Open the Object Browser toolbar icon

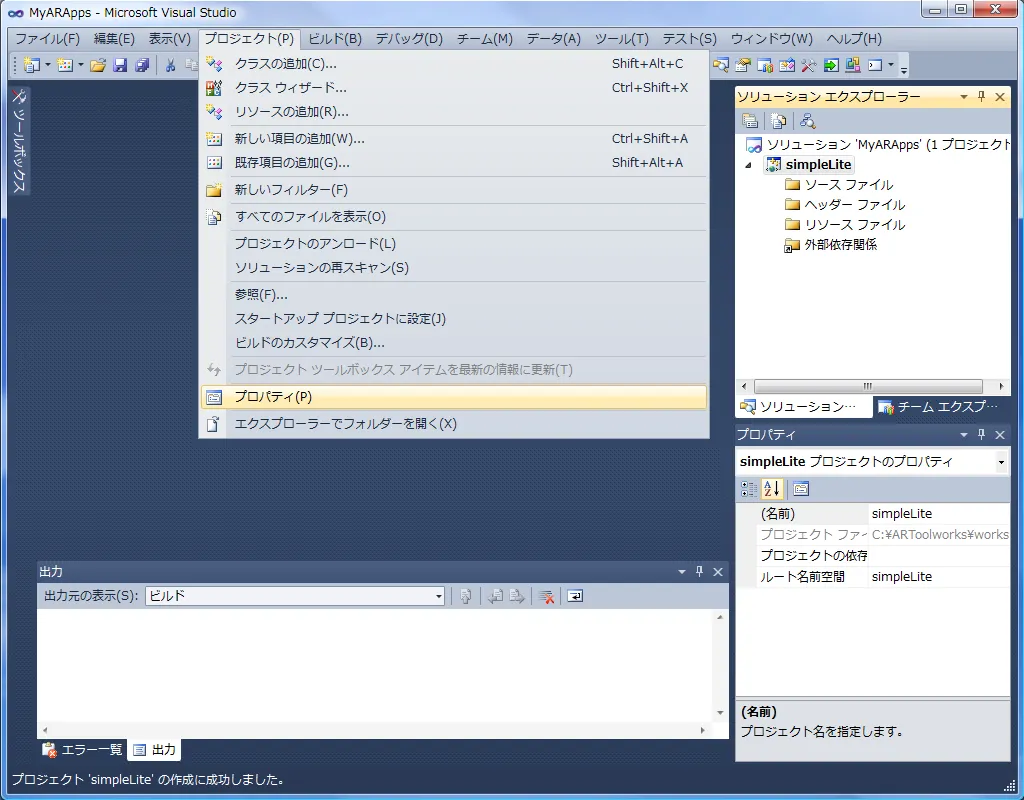pyautogui.click(x=787, y=65)
